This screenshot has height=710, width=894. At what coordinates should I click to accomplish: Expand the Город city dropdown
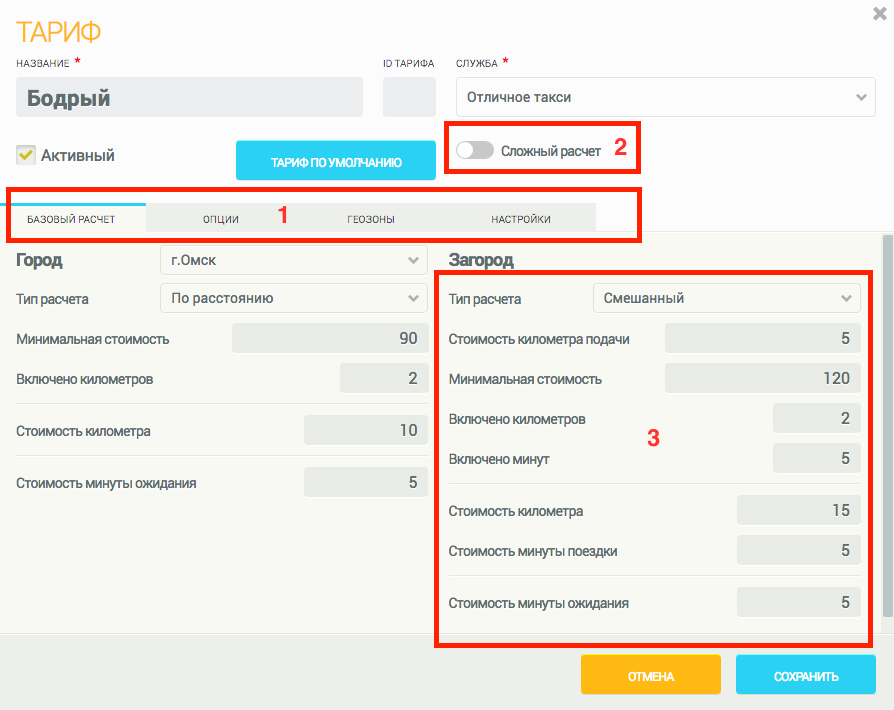pos(293,260)
